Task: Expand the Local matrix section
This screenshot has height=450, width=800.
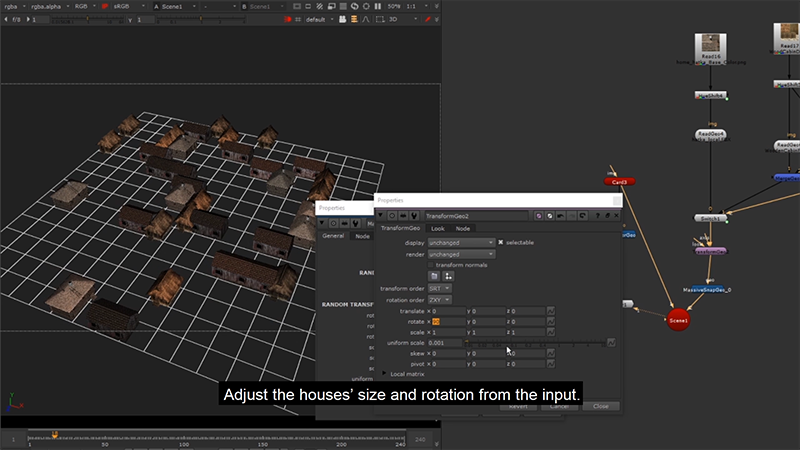Action: tap(385, 373)
